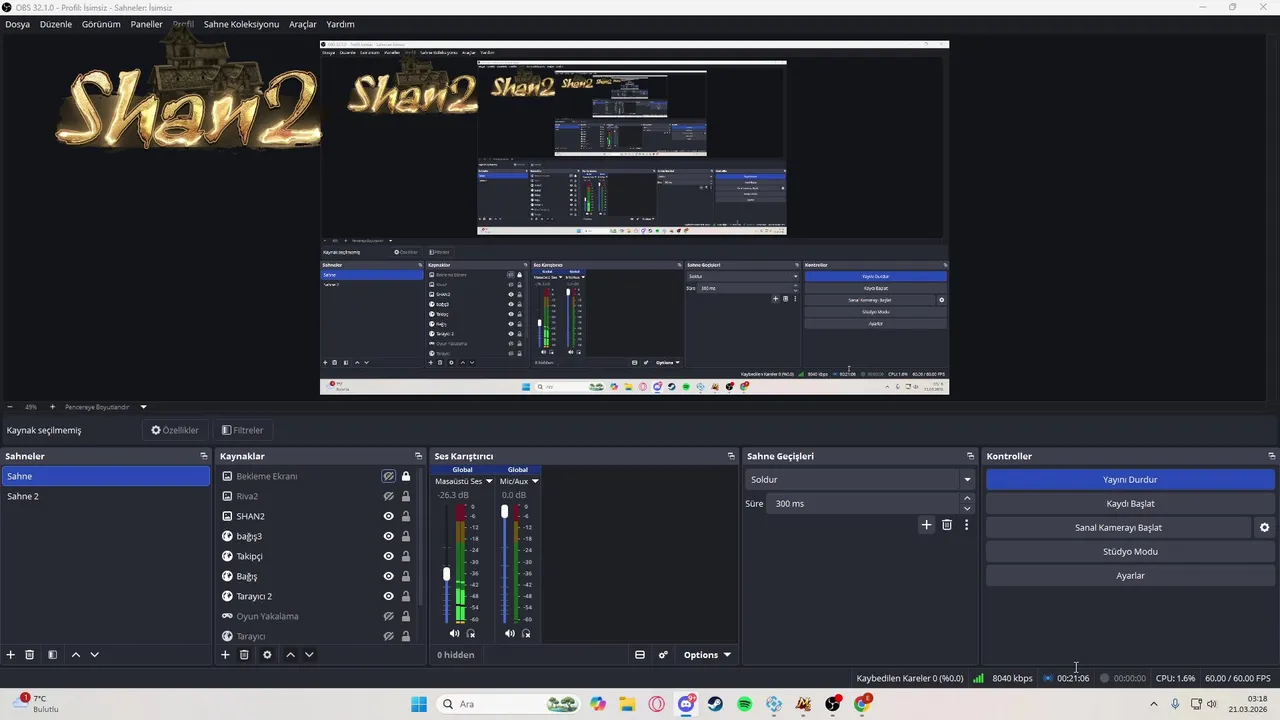The image size is (1280, 720).
Task: Show Bekleme Ekranı source
Action: click(x=389, y=477)
